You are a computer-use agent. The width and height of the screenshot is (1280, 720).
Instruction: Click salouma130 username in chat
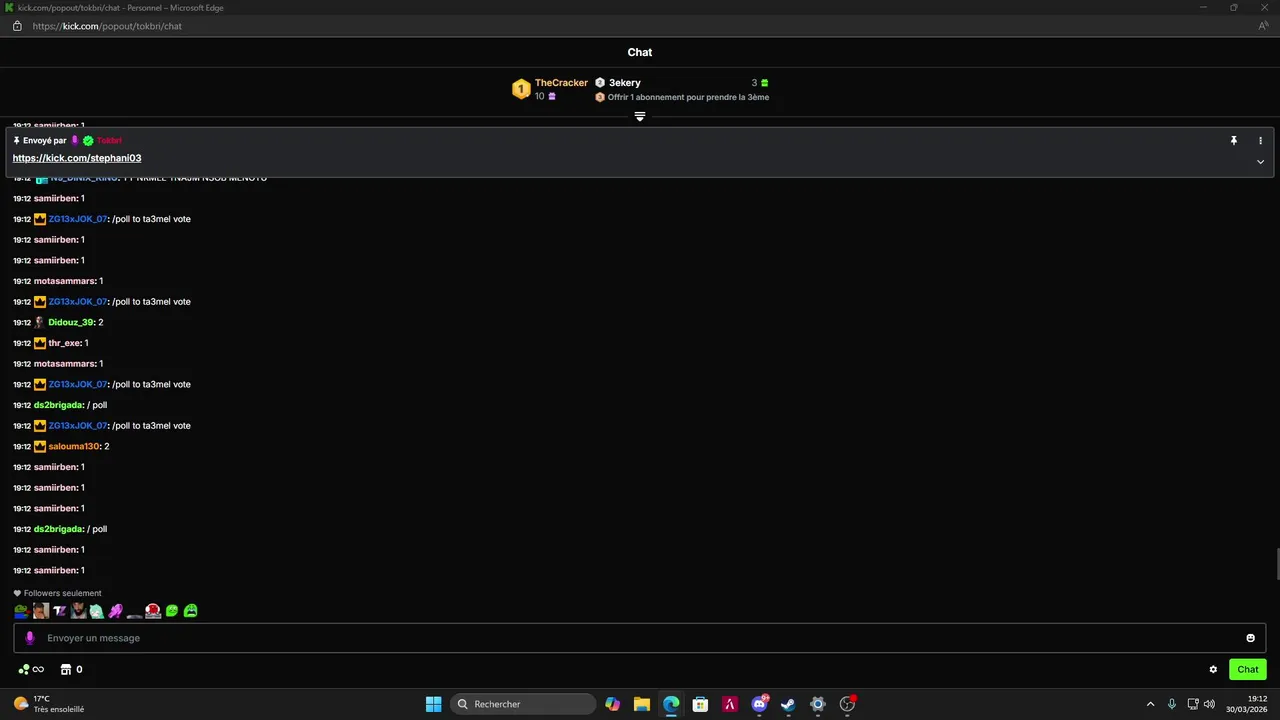tap(74, 446)
